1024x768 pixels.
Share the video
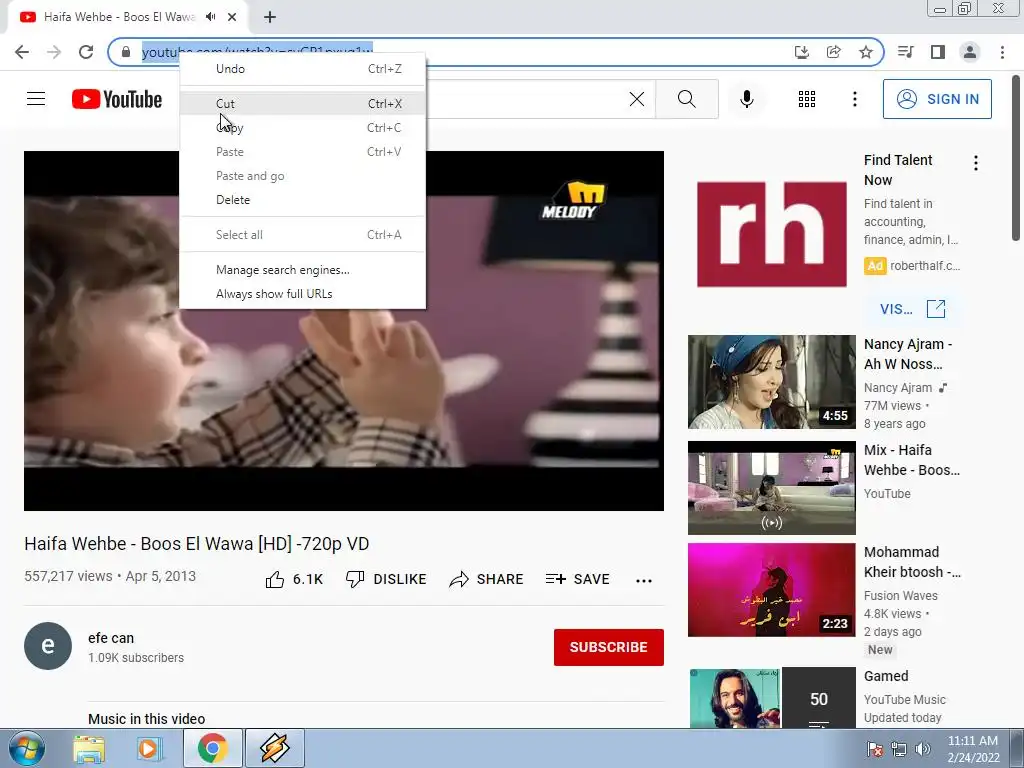click(x=487, y=579)
